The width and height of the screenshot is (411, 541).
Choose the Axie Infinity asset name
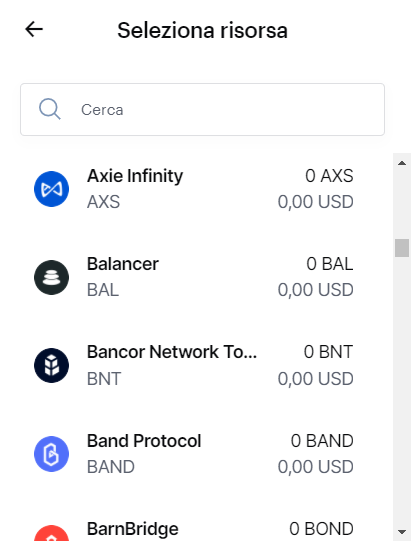coord(135,176)
